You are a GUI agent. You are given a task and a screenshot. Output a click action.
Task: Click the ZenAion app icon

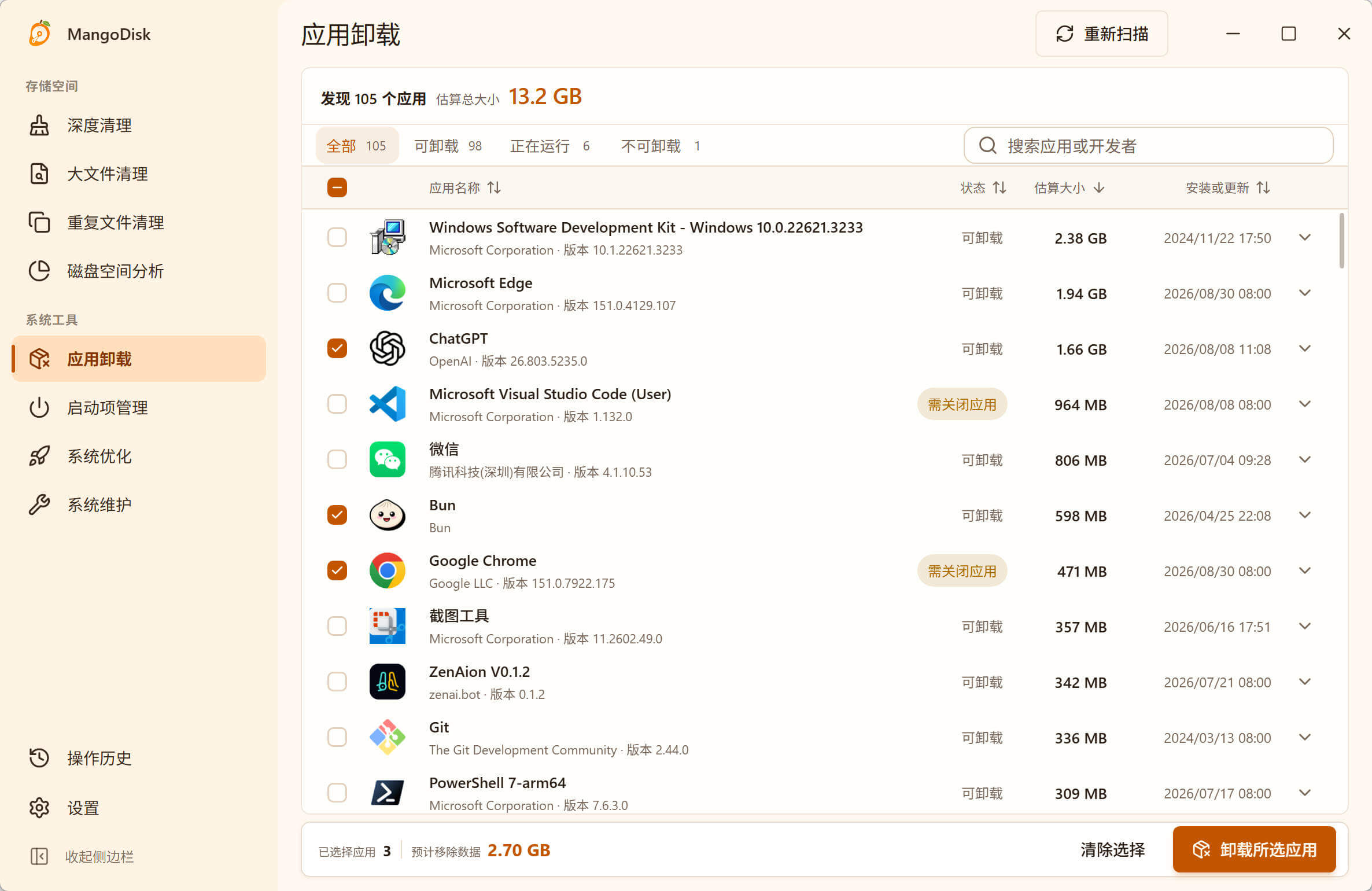point(388,682)
